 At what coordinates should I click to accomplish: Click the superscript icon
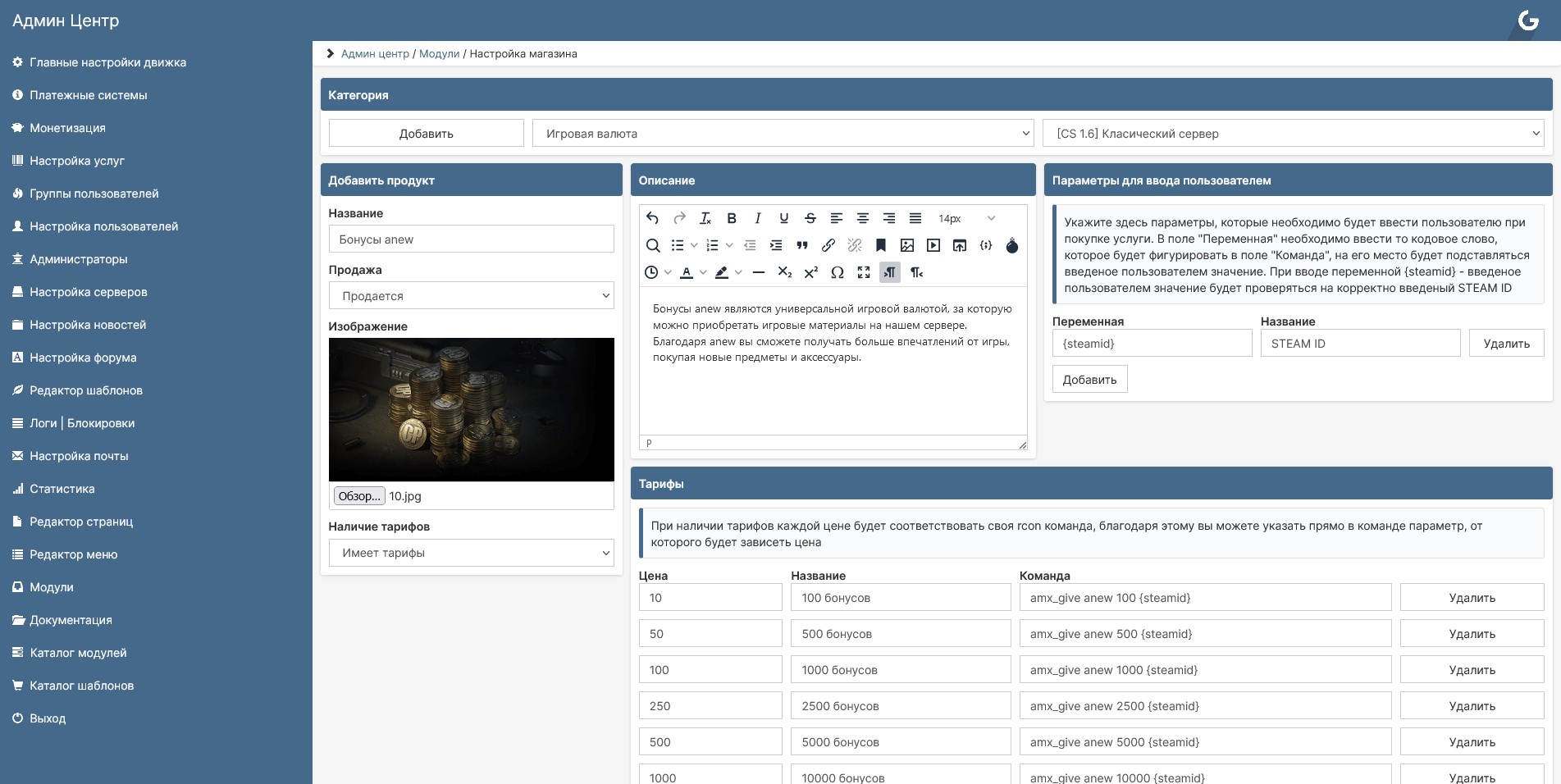(811, 272)
